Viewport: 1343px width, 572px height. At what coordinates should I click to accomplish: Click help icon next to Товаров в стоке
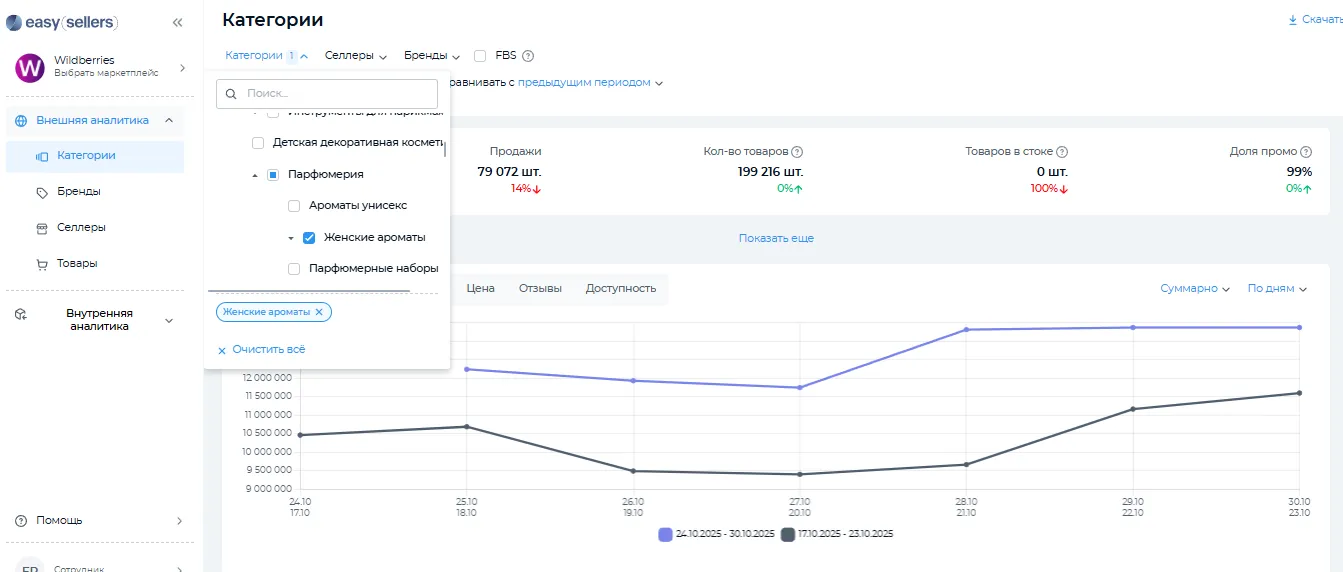point(1062,152)
